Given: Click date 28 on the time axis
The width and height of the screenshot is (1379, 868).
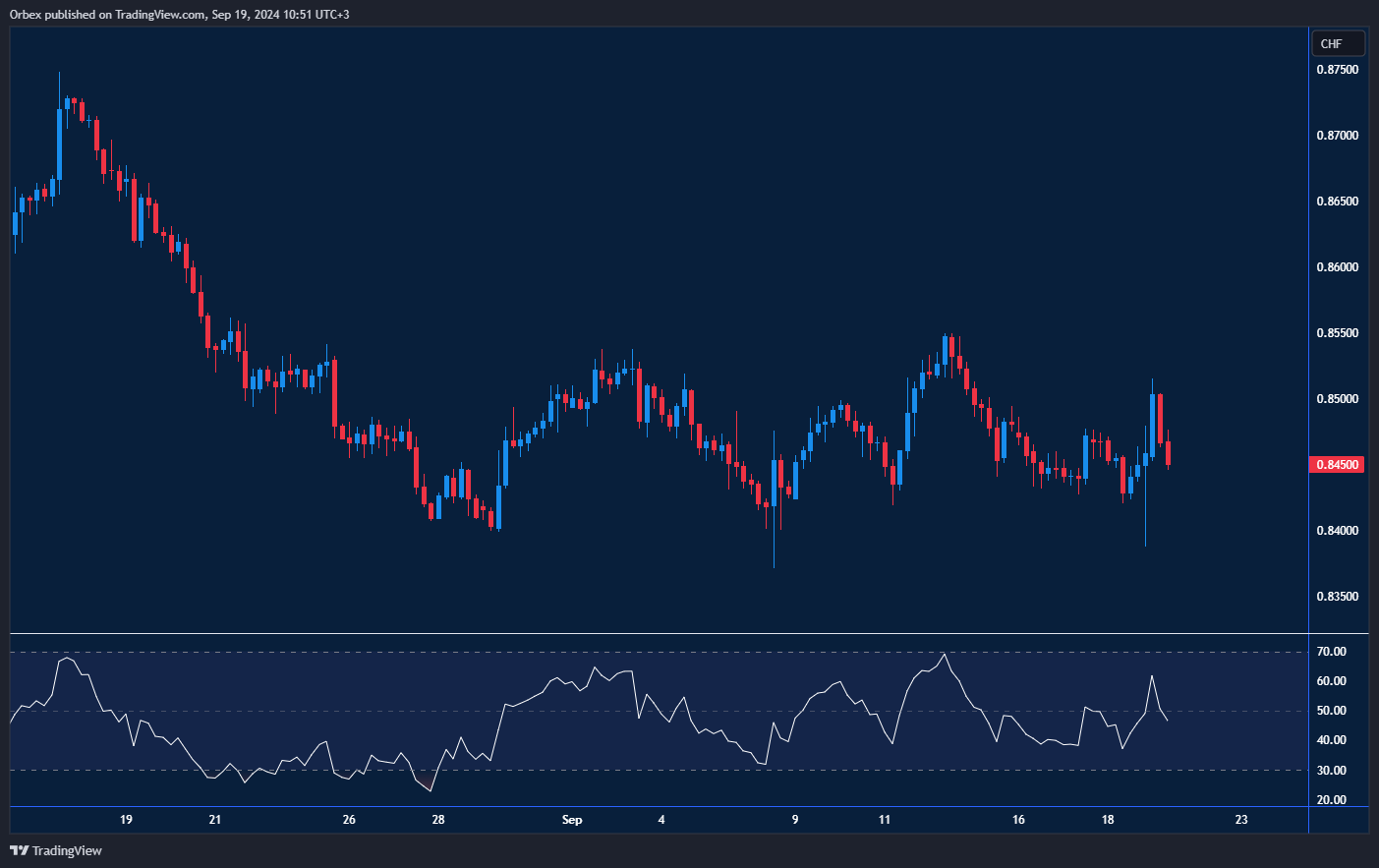Looking at the screenshot, I should [438, 820].
